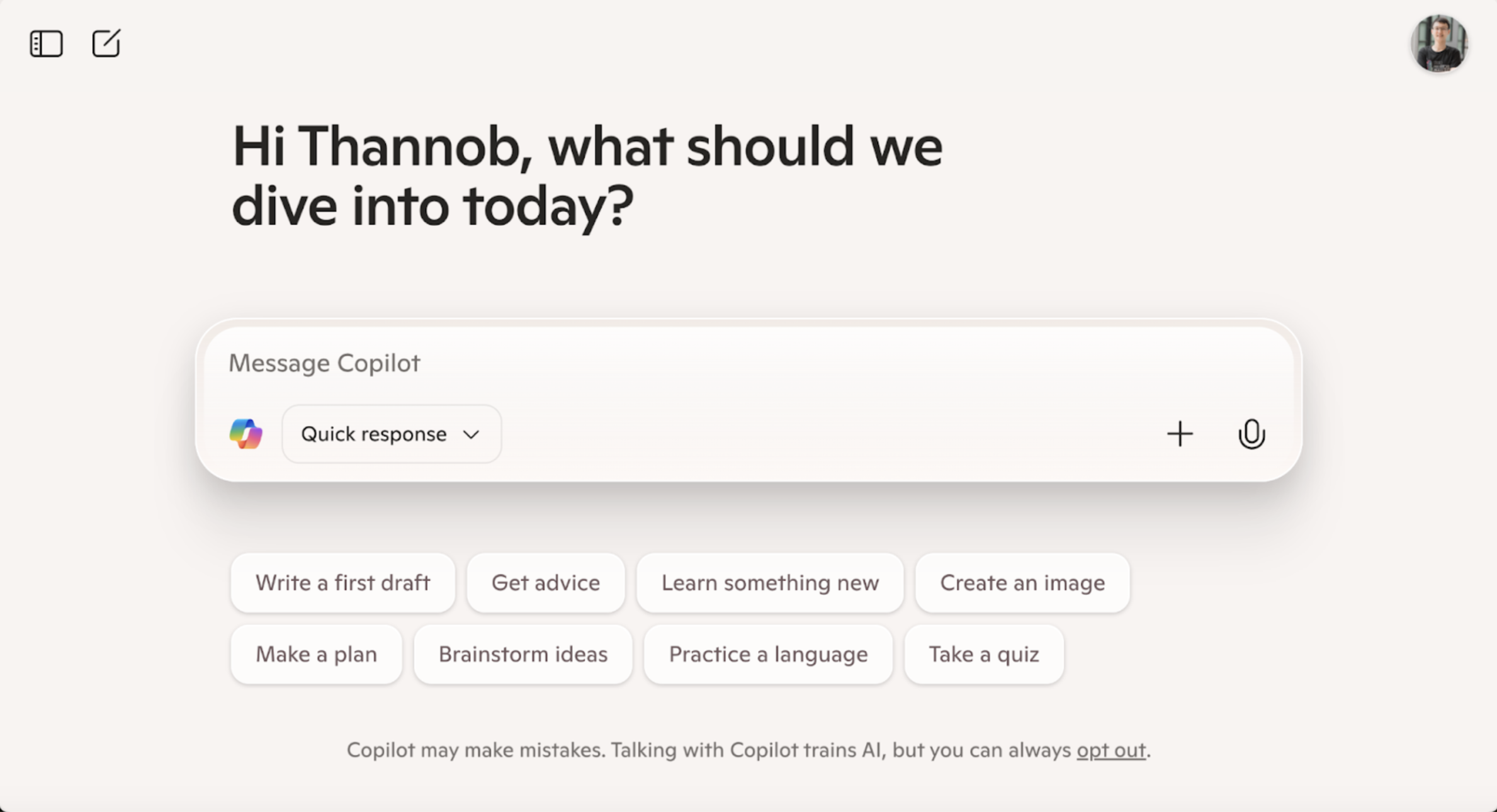
Task: Start a new chat with compose icon
Action: point(106,43)
